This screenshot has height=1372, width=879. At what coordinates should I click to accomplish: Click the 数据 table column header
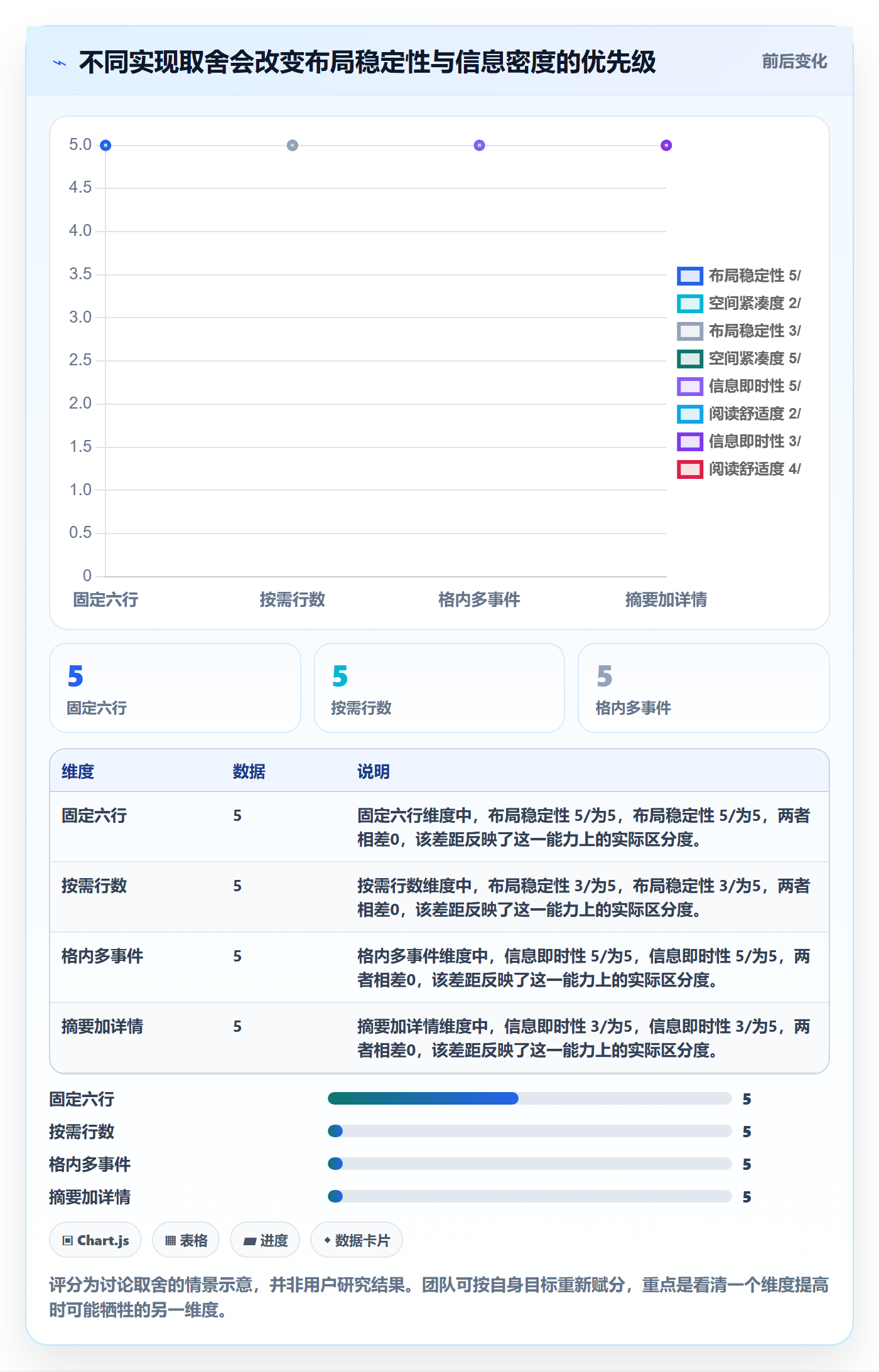pyautogui.click(x=249, y=771)
